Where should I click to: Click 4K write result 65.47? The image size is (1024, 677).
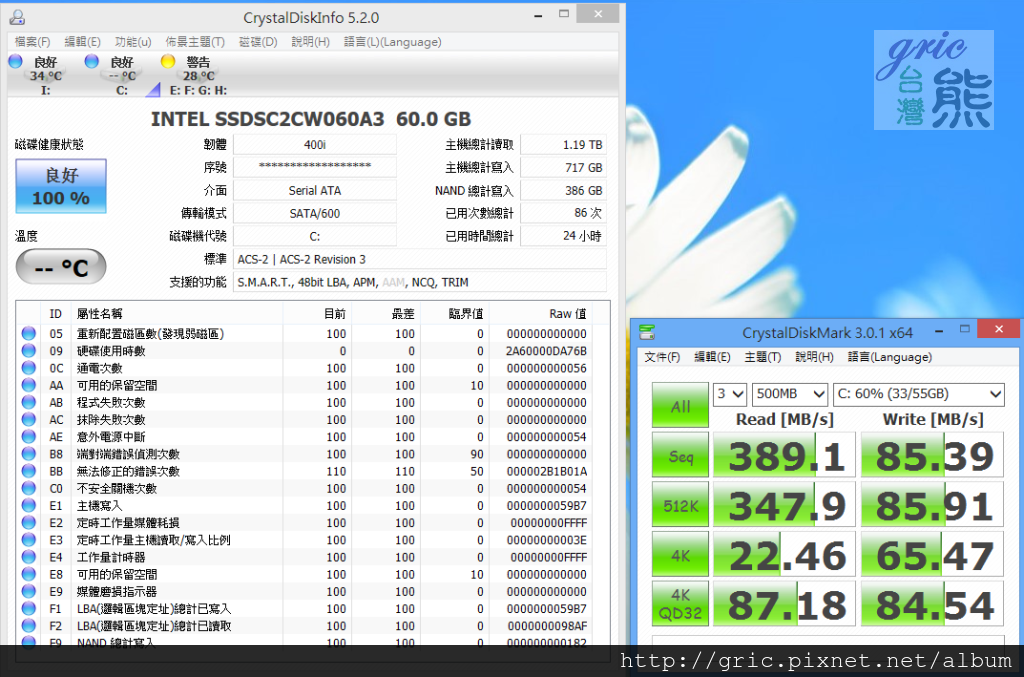coord(932,555)
